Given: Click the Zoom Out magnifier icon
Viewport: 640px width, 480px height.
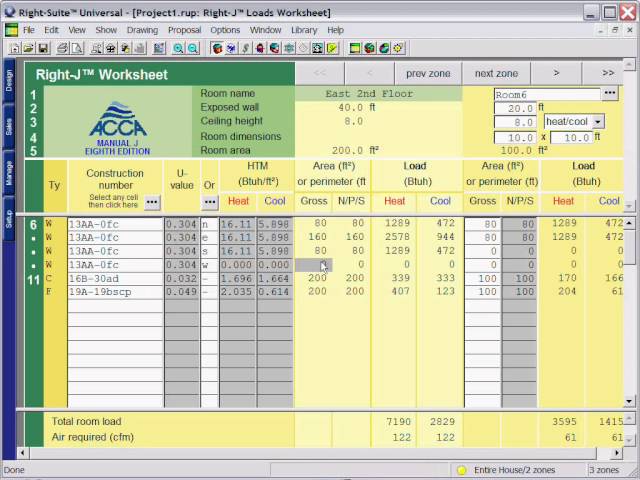Looking at the screenshot, I should click(x=193, y=48).
